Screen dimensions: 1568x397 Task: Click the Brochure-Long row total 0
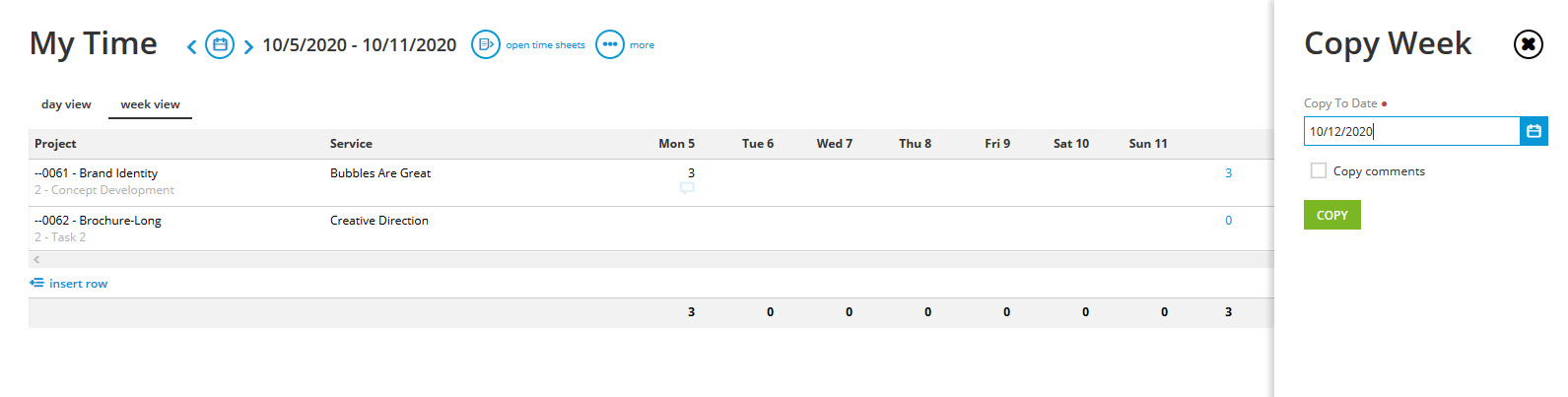1228,221
